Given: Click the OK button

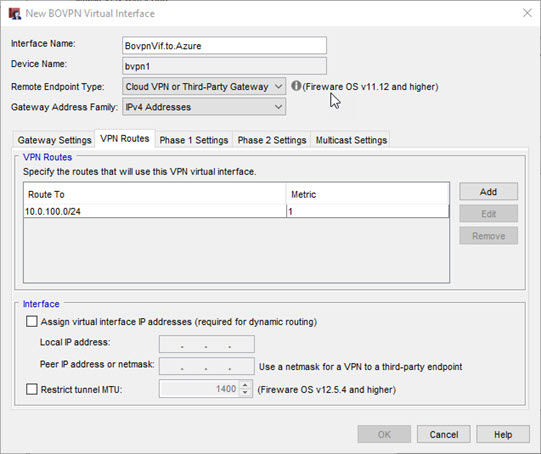Looking at the screenshot, I should pyautogui.click(x=384, y=434).
